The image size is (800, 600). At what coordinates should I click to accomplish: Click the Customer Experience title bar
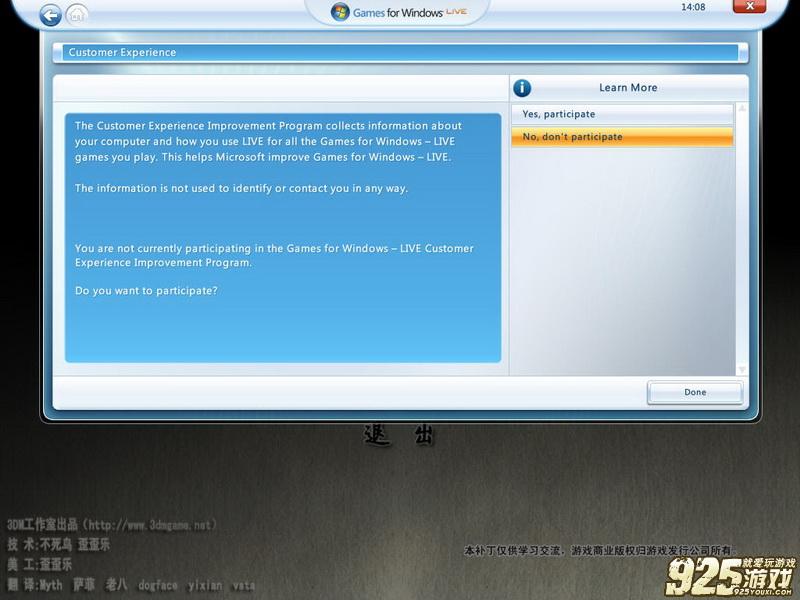401,53
